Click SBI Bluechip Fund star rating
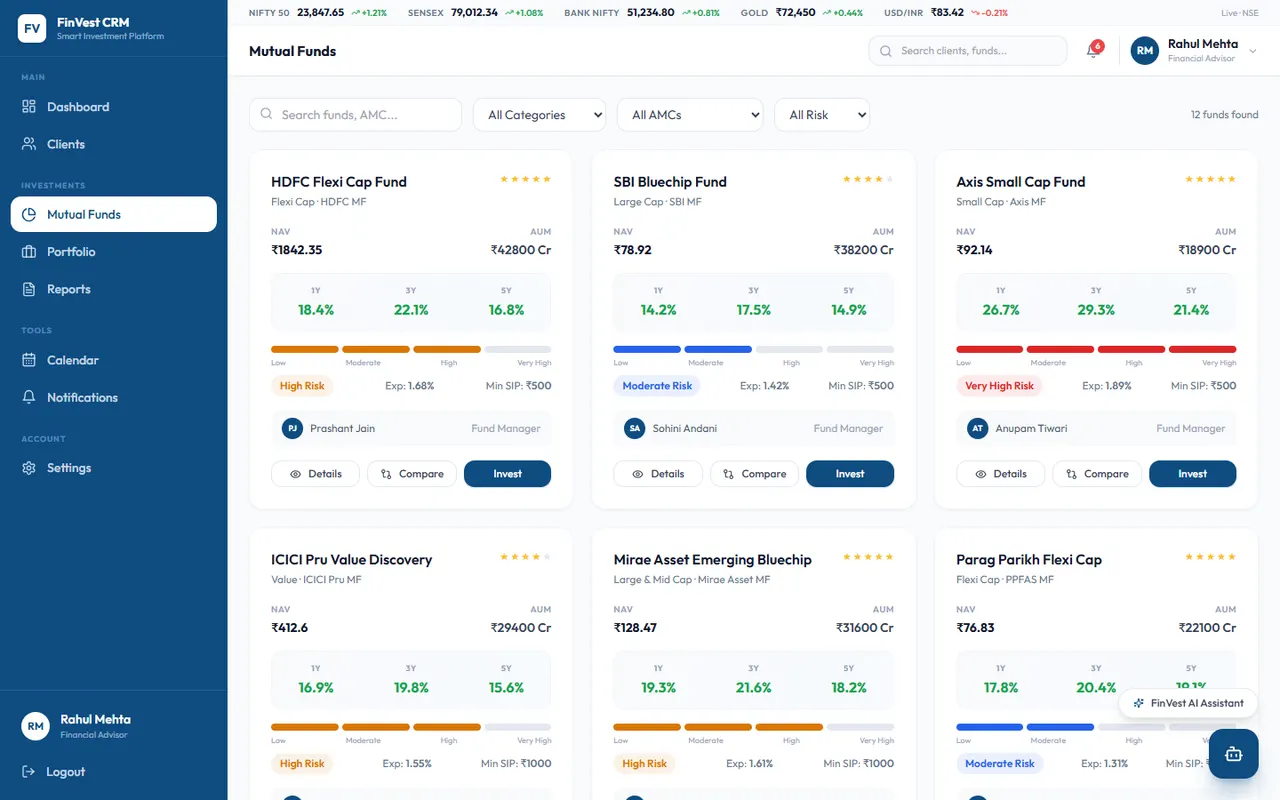This screenshot has width=1280, height=800. coord(868,179)
